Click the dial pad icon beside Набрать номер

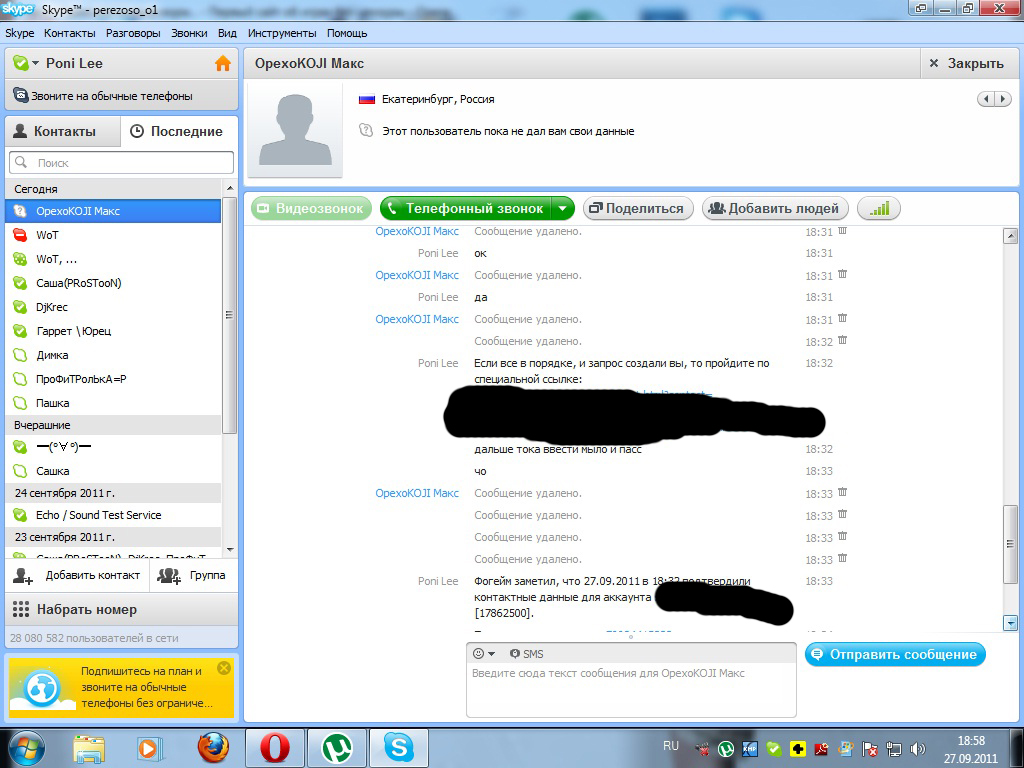(21, 609)
